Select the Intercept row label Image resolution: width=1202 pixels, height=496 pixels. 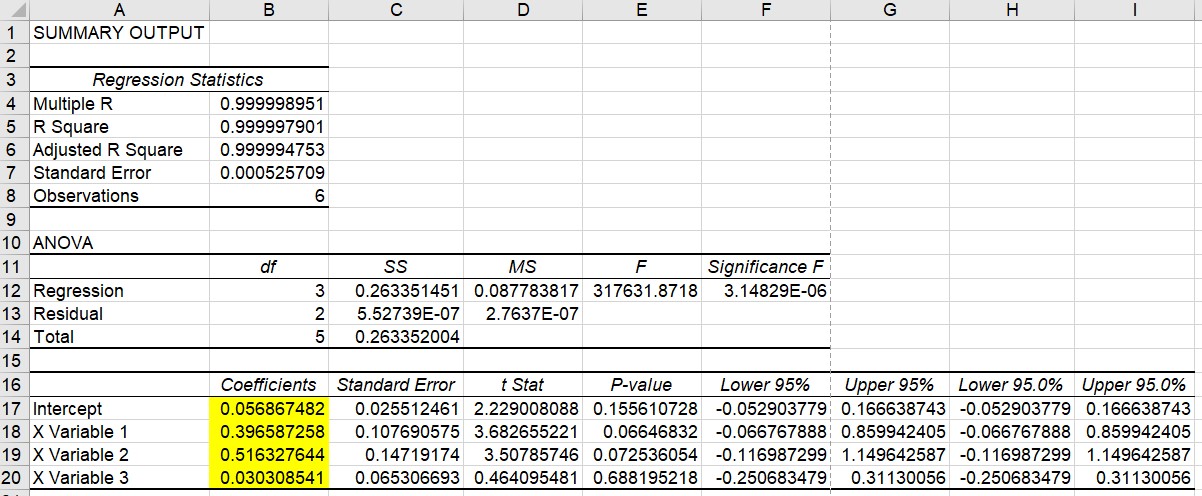click(119, 408)
